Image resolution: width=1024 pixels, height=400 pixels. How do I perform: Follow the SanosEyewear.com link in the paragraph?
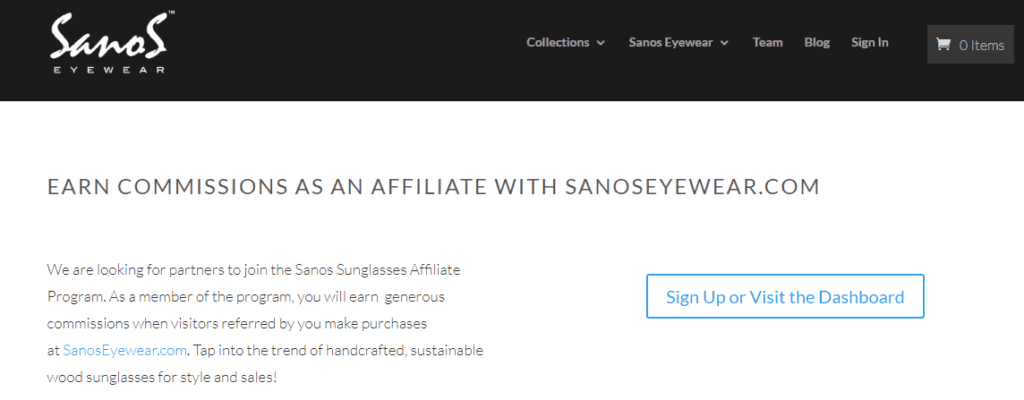[125, 350]
